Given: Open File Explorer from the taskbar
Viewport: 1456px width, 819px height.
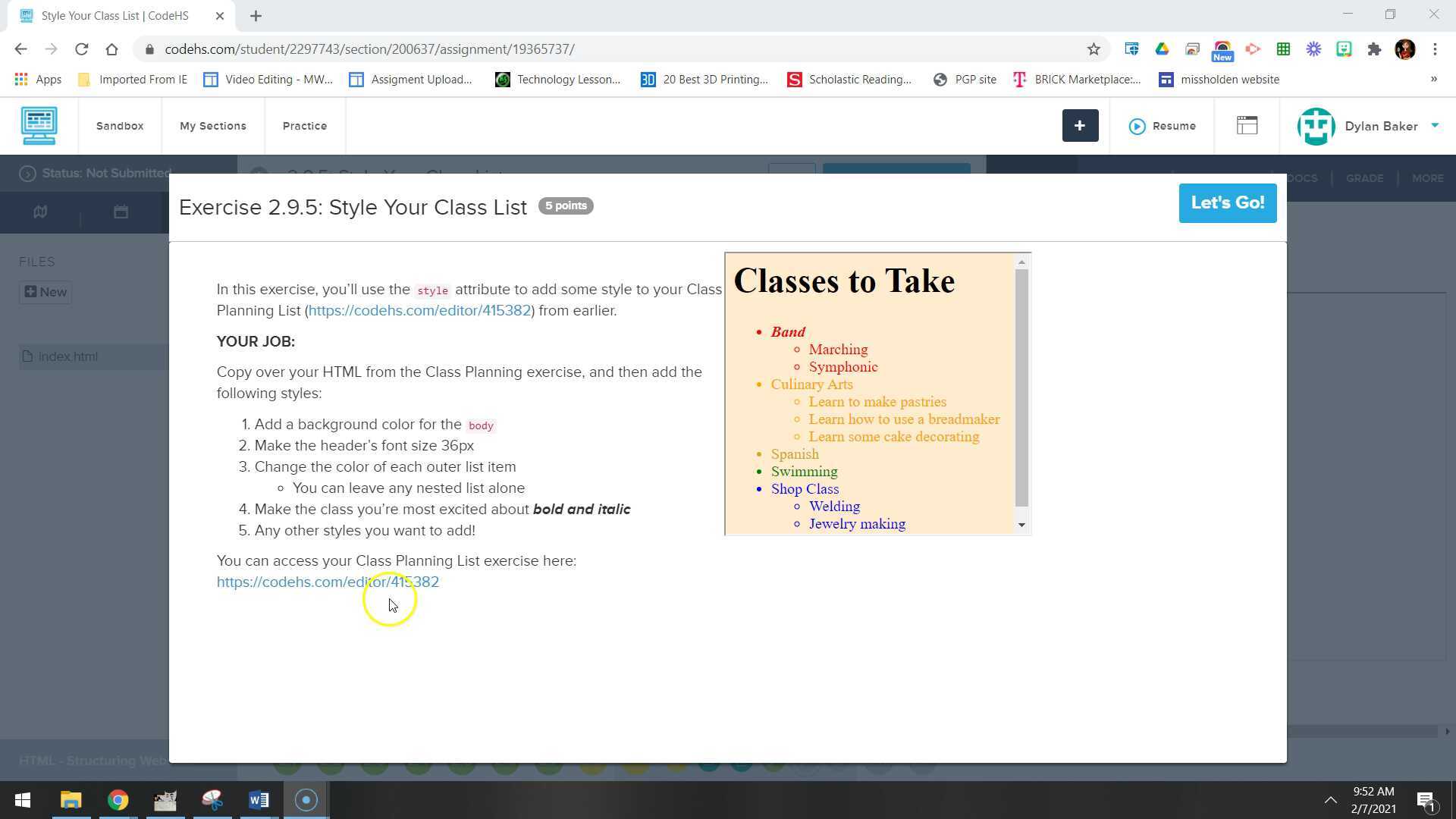Looking at the screenshot, I should coord(71,800).
